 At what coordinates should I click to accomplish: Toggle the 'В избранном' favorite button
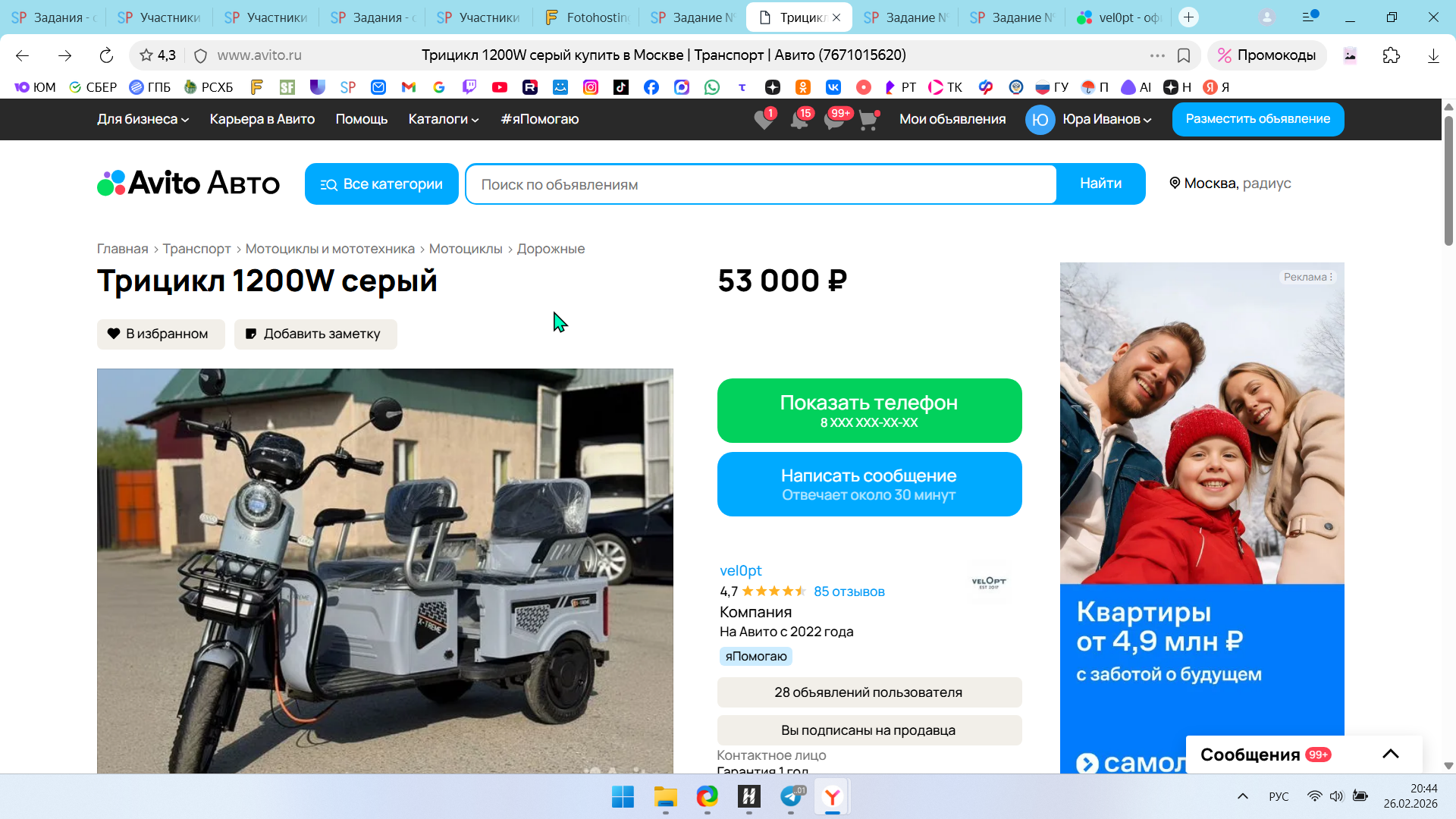tap(160, 334)
